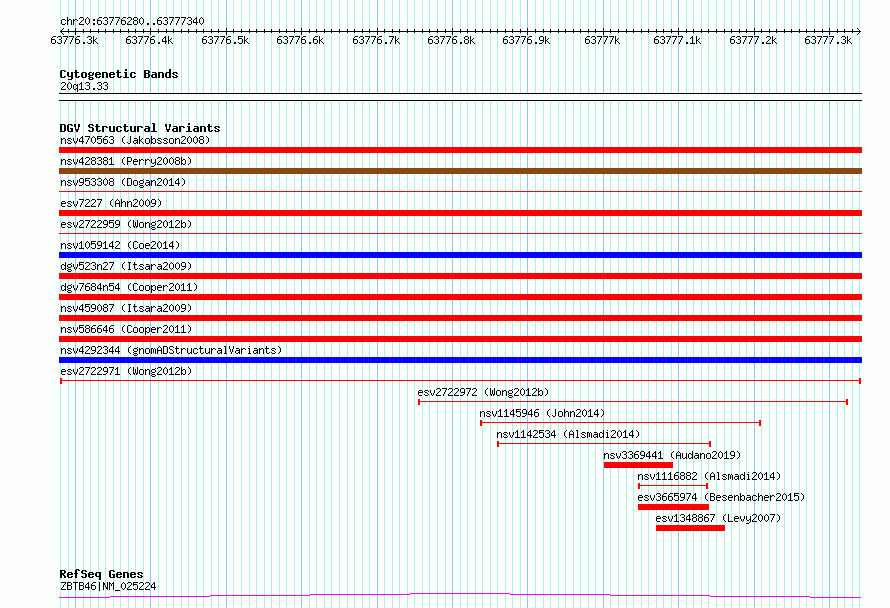Click the 20q13.33 cytogenetic band label
The height and width of the screenshot is (608, 890).
pos(84,86)
